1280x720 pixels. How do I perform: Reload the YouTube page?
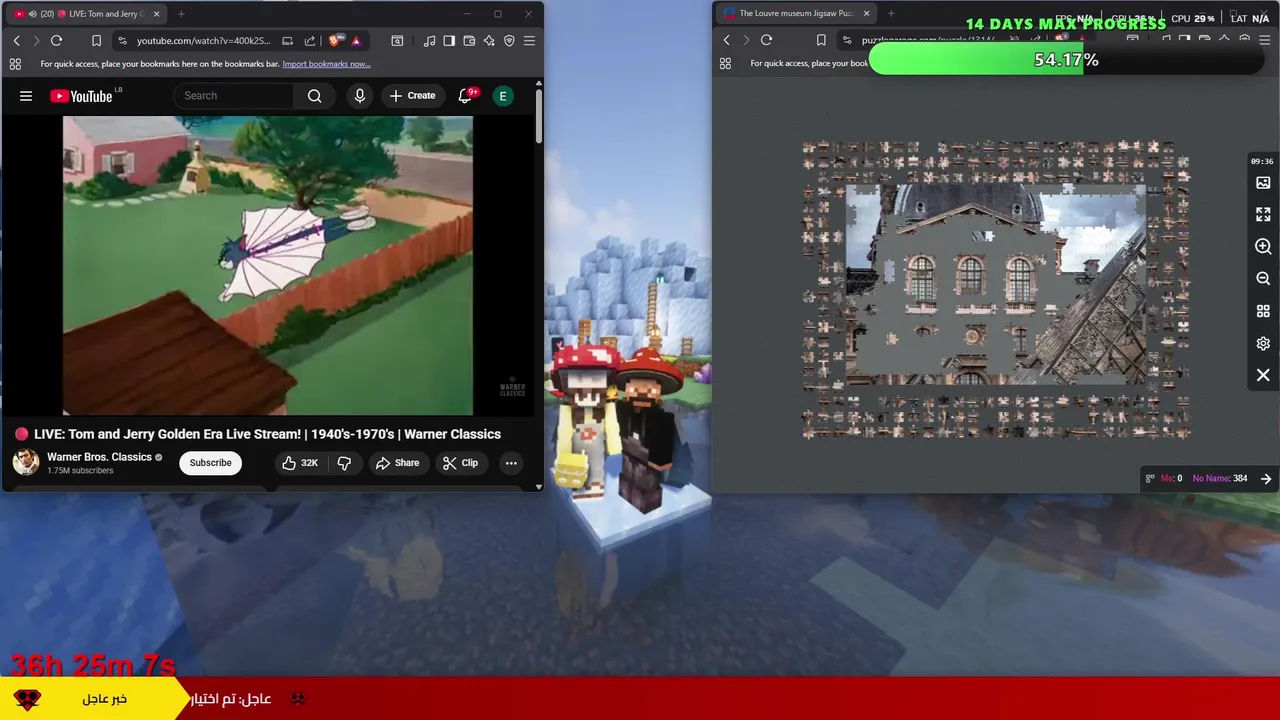56,41
